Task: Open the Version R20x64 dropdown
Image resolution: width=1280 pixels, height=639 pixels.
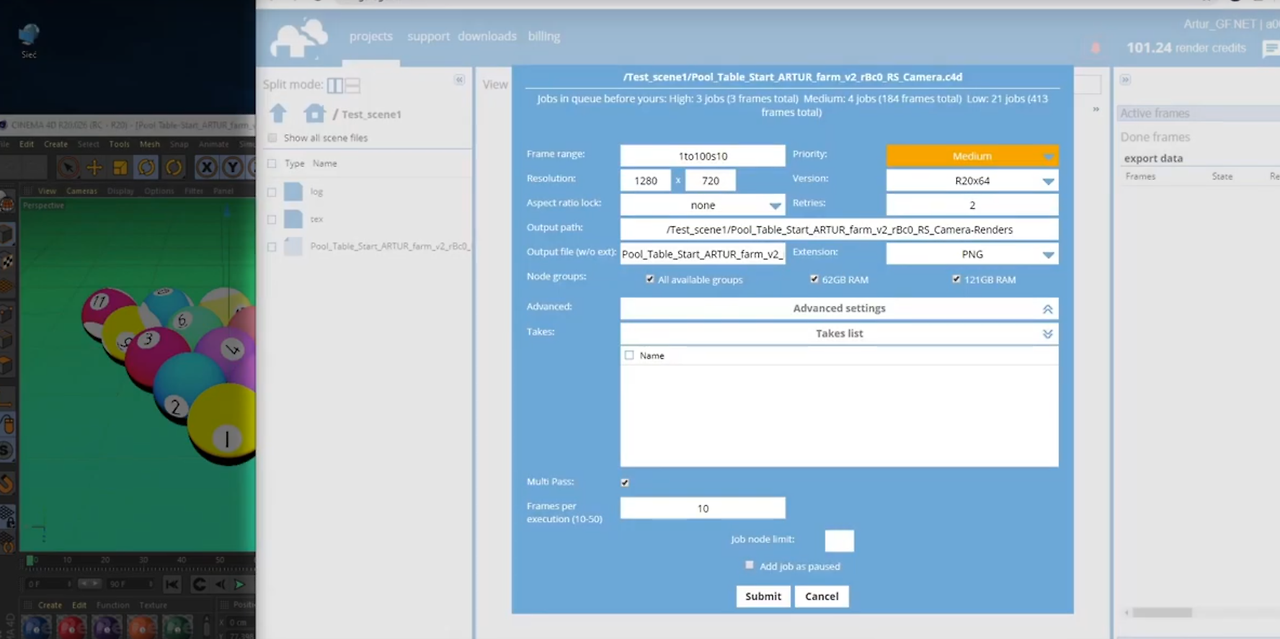Action: pos(972,181)
